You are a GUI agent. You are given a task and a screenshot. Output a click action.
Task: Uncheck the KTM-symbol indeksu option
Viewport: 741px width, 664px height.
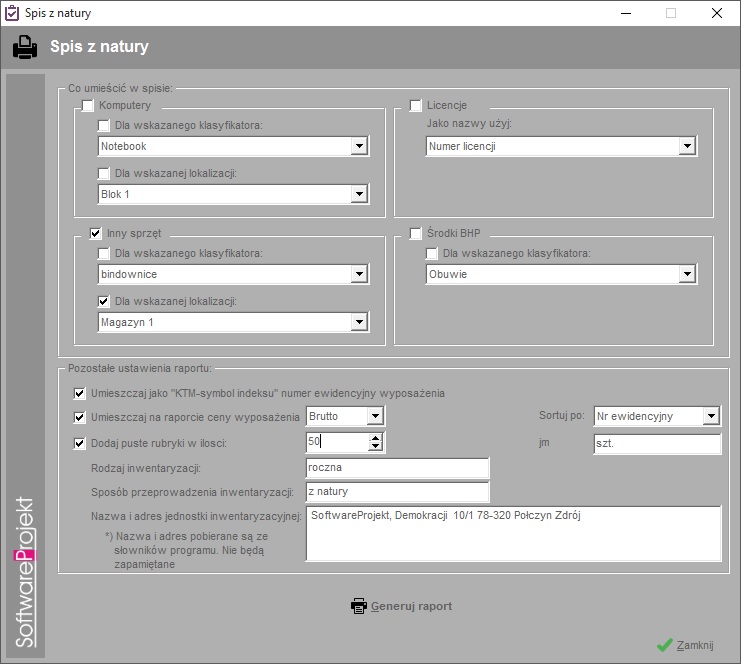coord(79,393)
